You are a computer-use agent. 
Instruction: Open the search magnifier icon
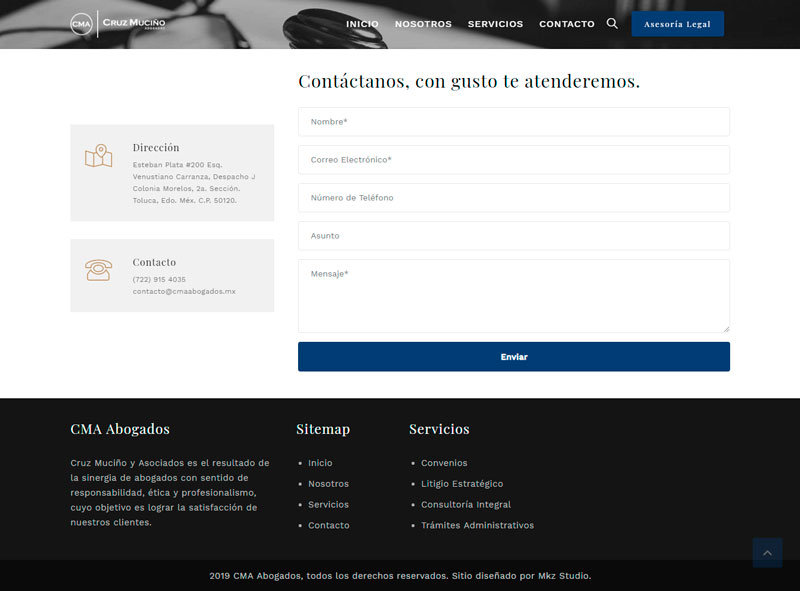tap(612, 23)
